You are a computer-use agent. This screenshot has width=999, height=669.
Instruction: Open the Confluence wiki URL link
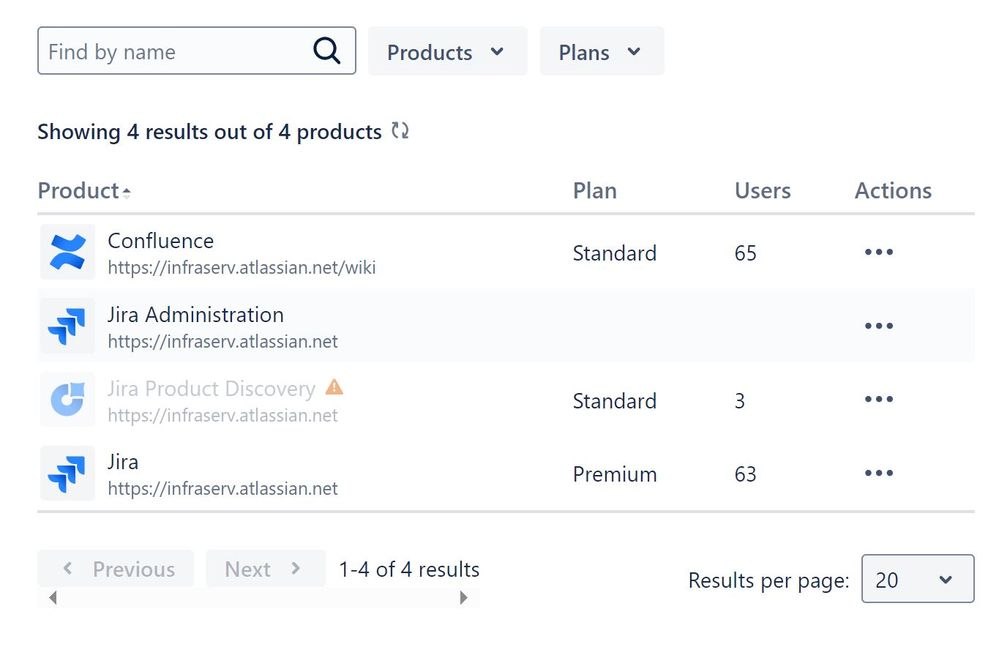pyautogui.click(x=241, y=268)
